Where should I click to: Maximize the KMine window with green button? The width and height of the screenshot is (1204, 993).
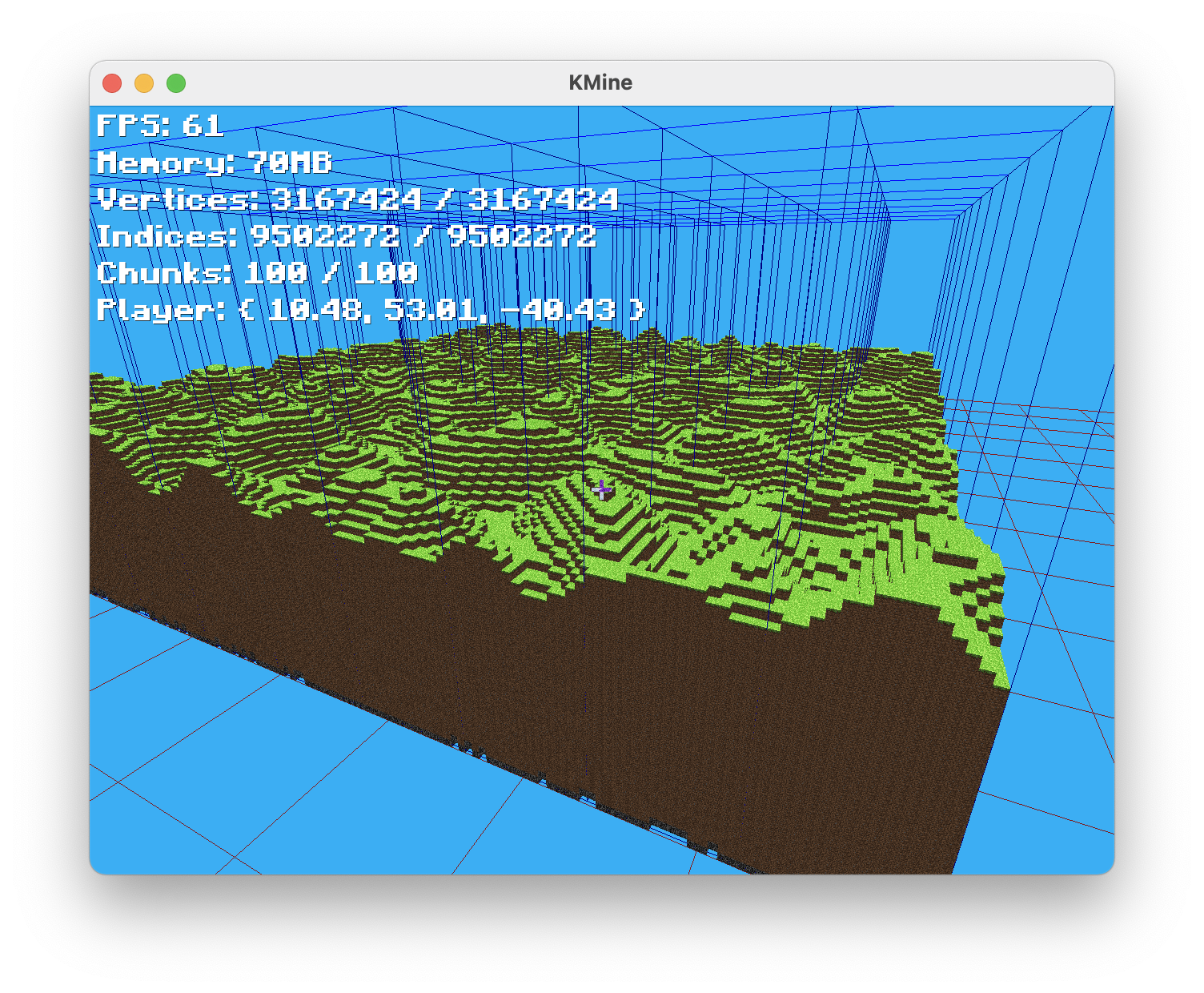tap(176, 83)
